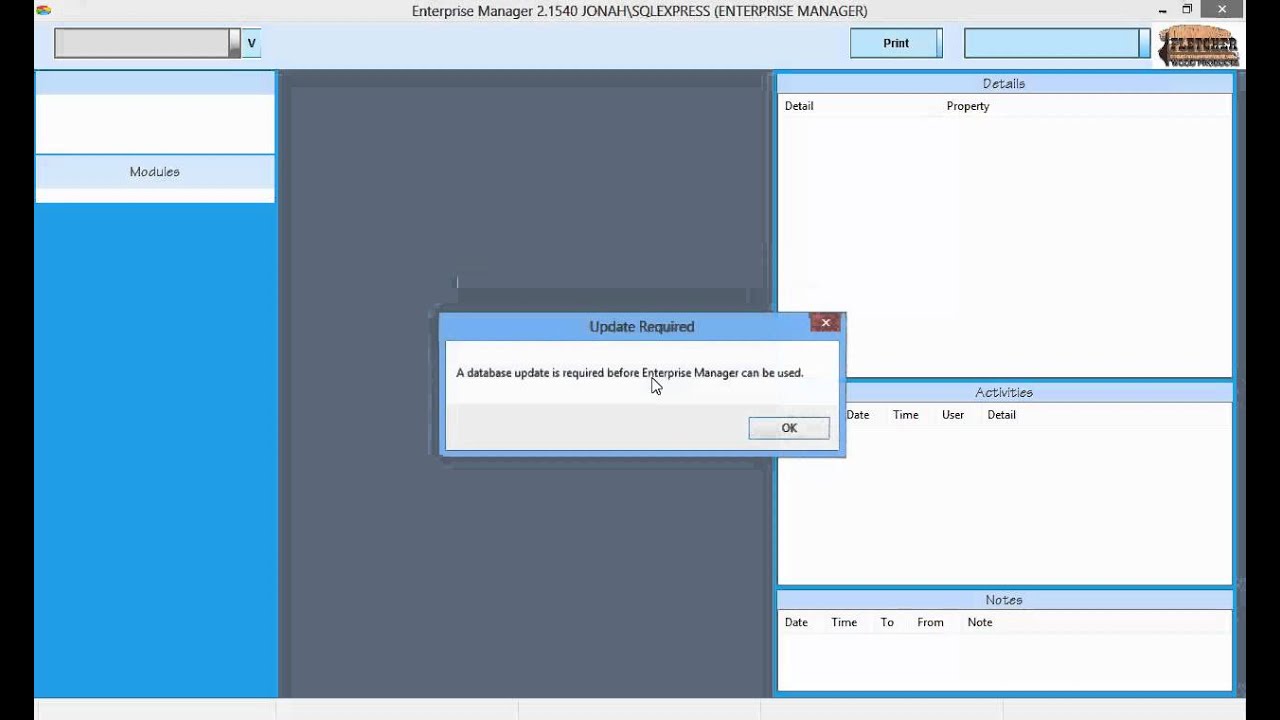Select the Details panel header
This screenshot has width=1280, height=720.
[1004, 84]
